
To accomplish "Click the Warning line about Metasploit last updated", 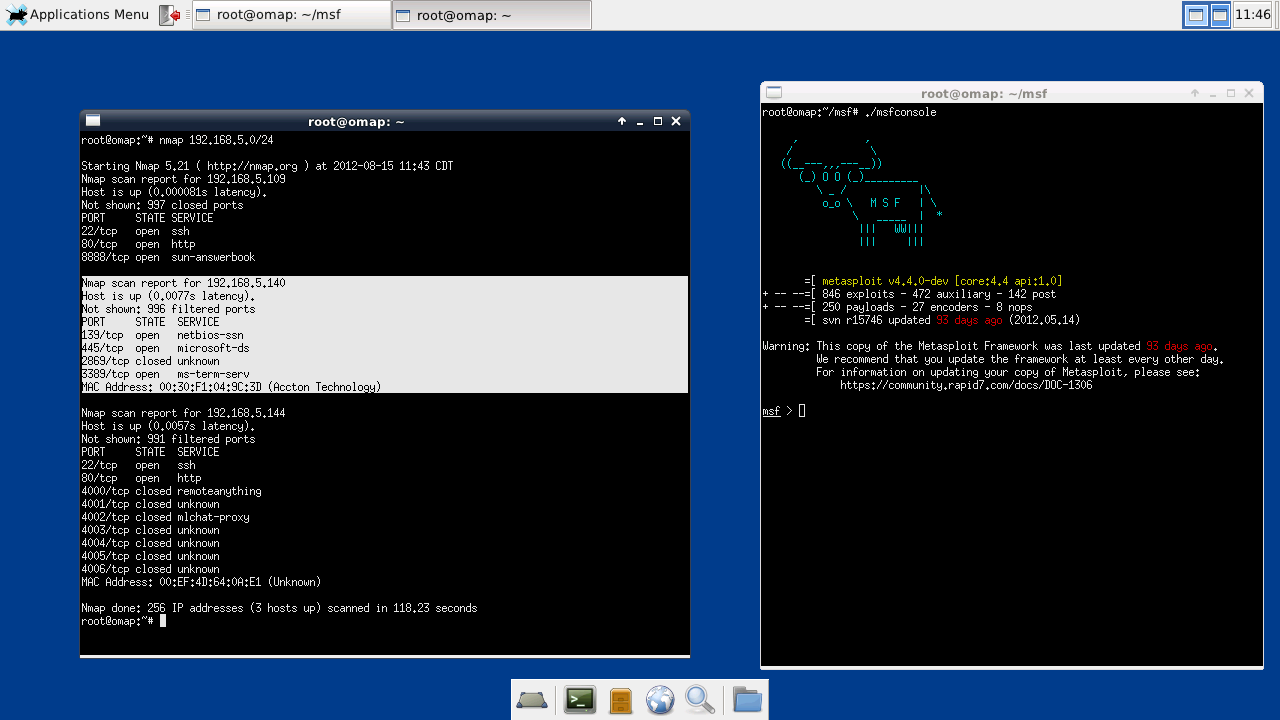I will [990, 346].
